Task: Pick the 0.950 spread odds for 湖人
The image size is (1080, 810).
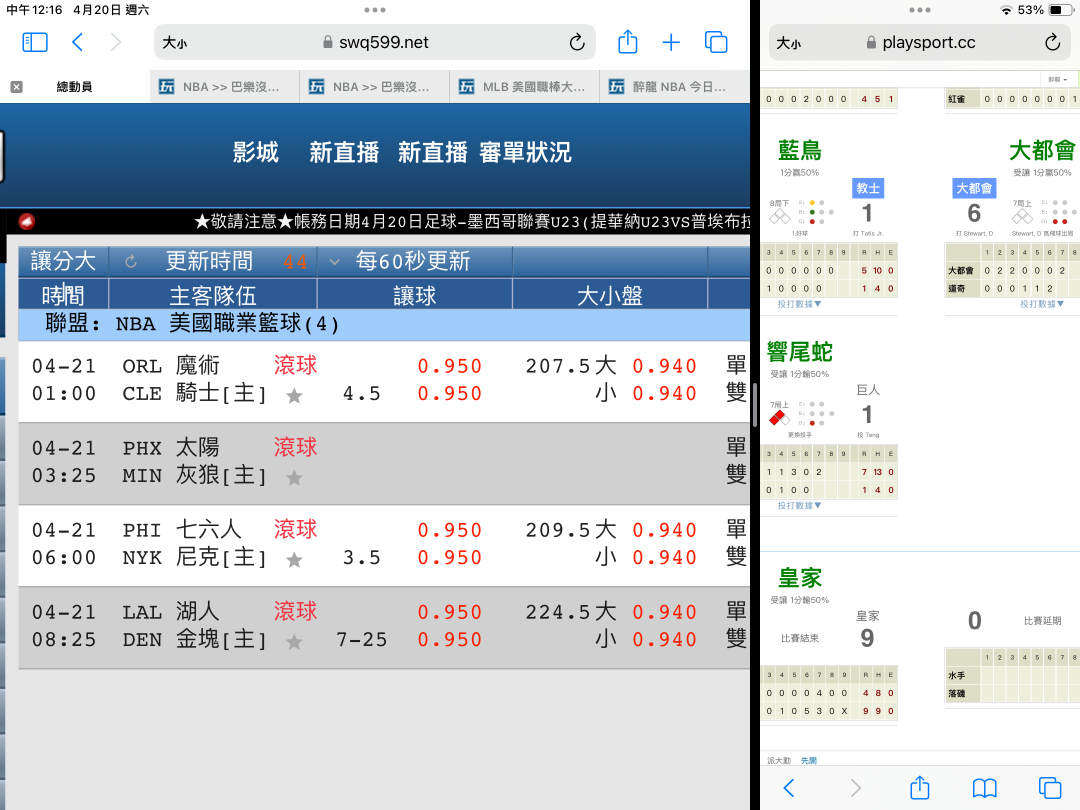Action: pyautogui.click(x=450, y=612)
